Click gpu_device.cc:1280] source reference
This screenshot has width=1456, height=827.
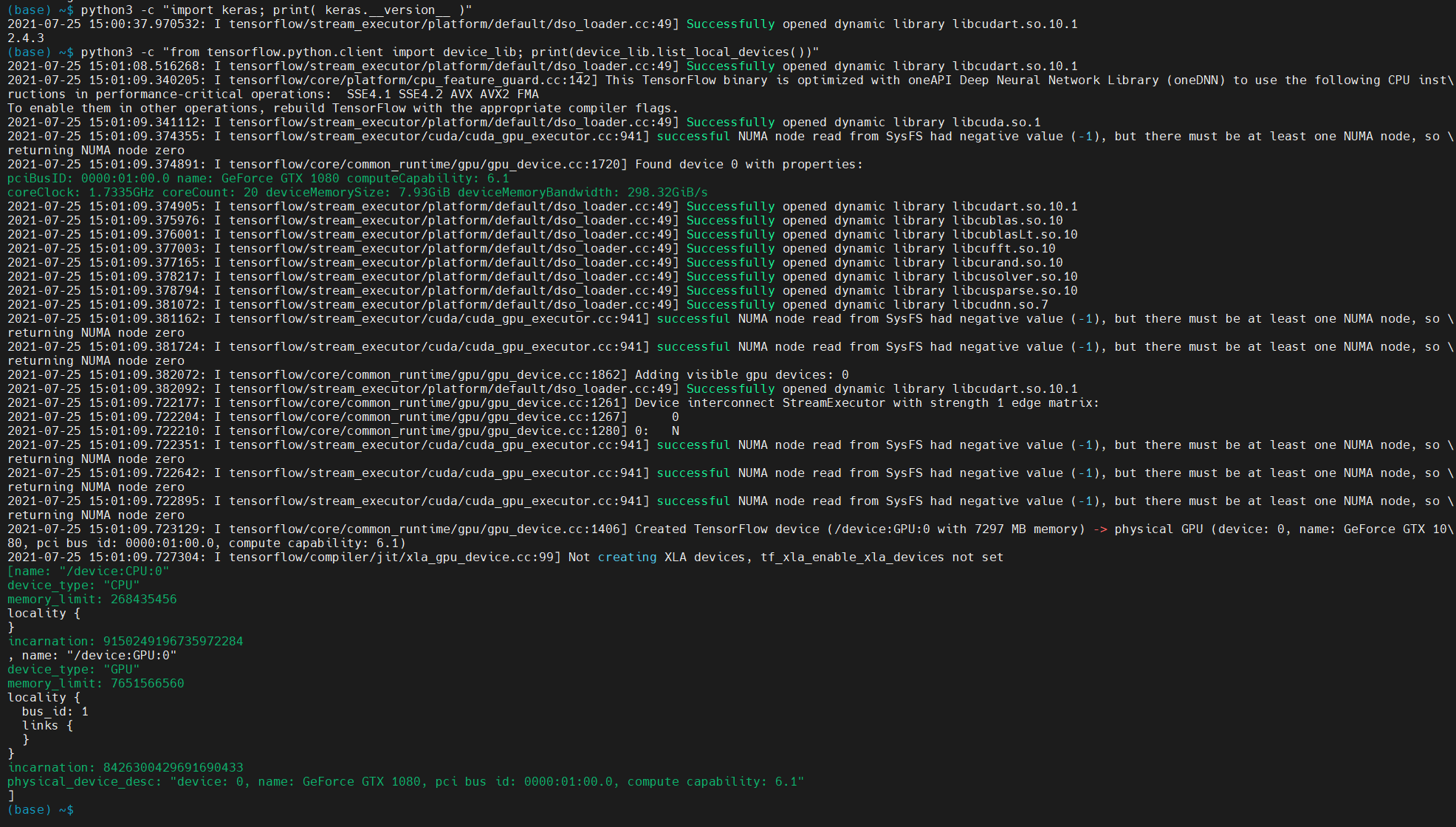pyautogui.click(x=557, y=430)
